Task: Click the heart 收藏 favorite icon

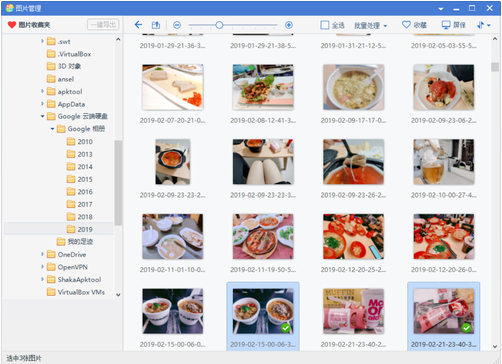Action: tap(406, 25)
